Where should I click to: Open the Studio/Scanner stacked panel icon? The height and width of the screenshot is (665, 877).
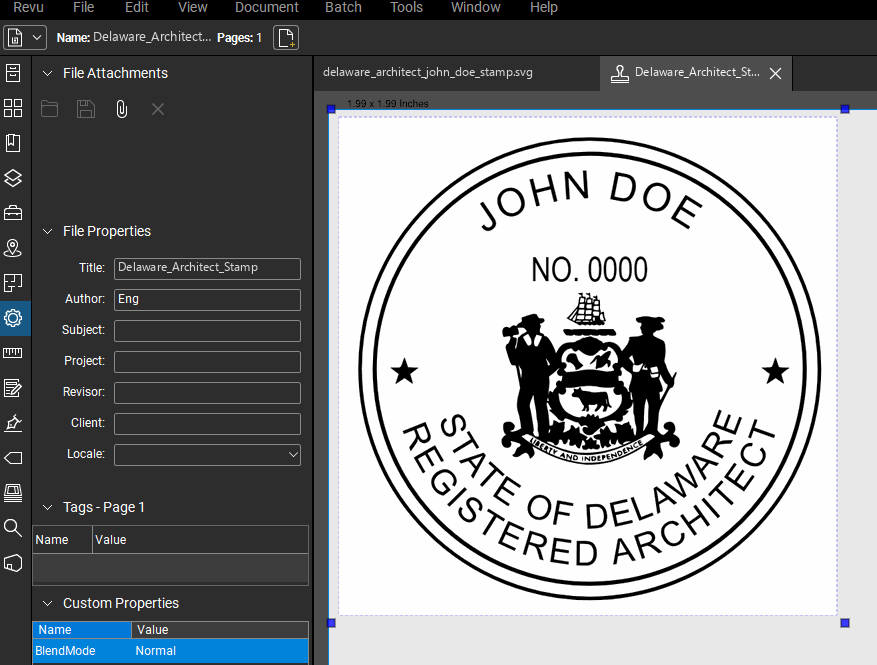coord(13,493)
